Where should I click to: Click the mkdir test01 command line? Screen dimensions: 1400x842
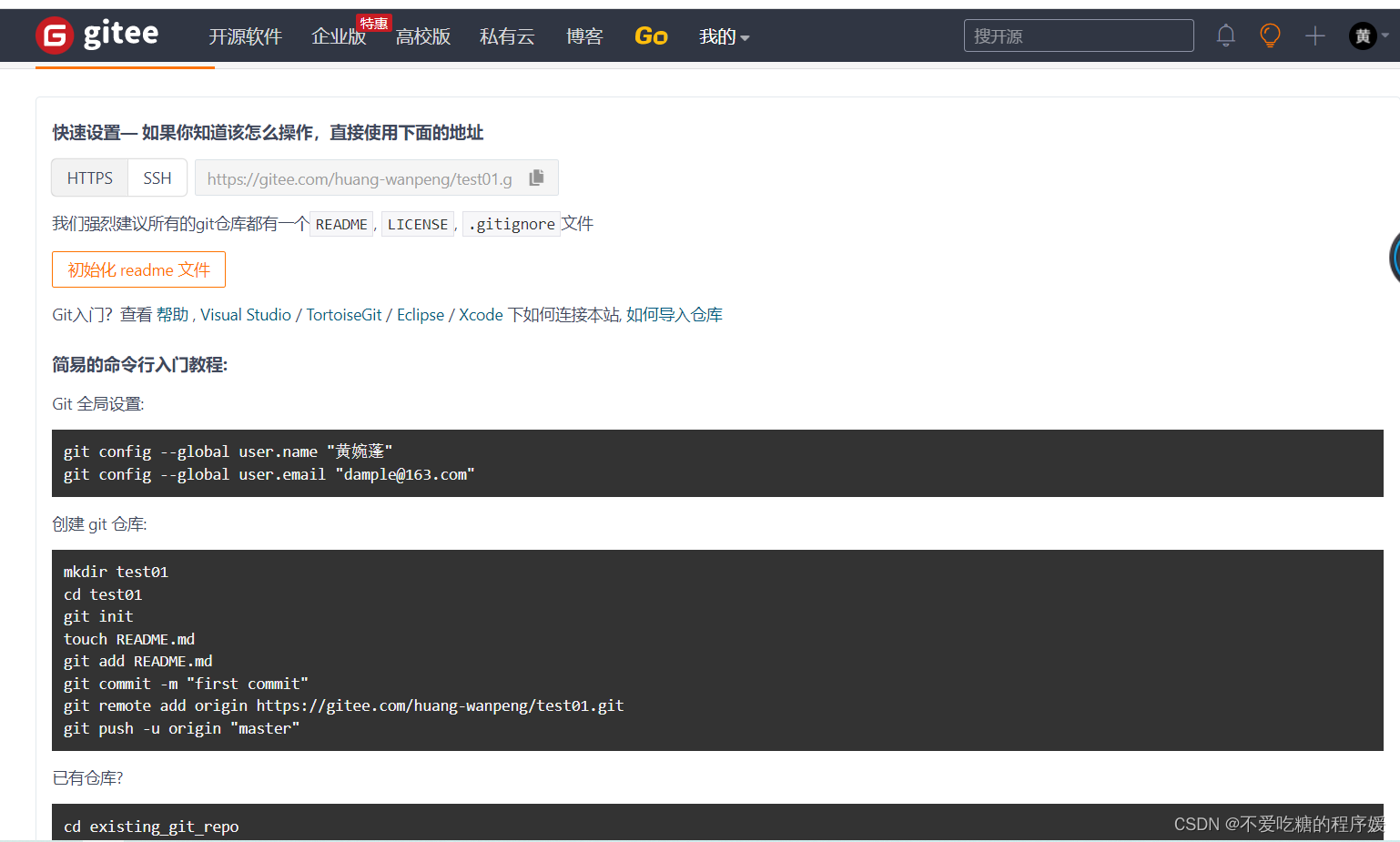(116, 572)
